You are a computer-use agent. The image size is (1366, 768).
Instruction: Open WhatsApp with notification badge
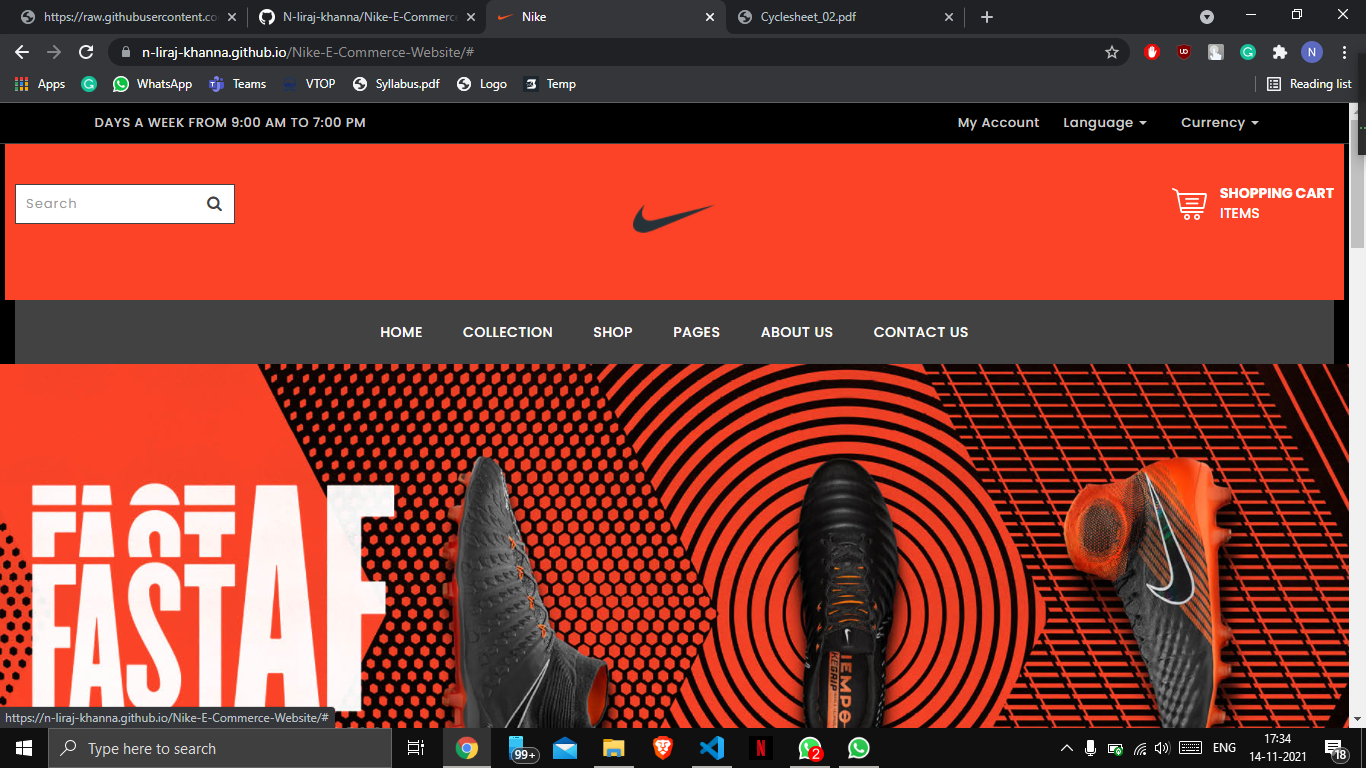pos(810,748)
